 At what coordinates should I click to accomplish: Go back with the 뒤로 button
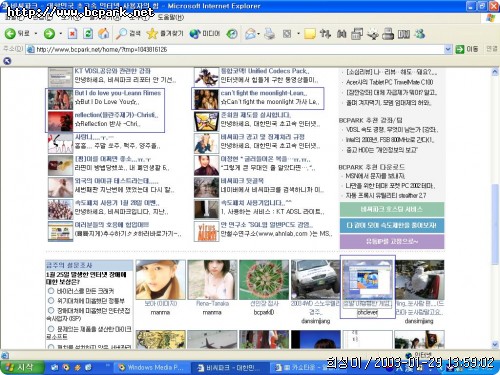[x=17, y=33]
